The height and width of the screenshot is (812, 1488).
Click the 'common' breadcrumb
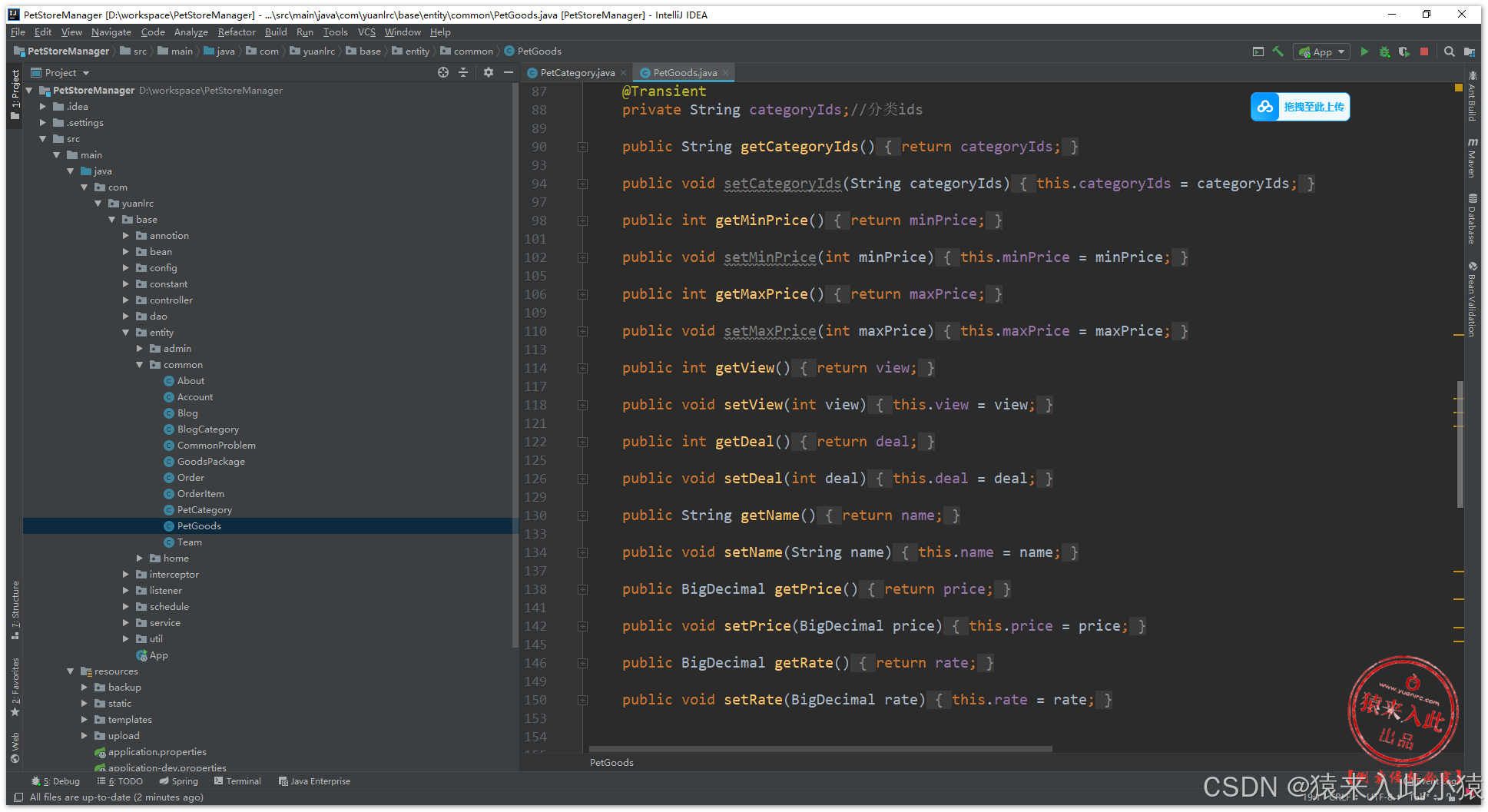pyautogui.click(x=473, y=51)
